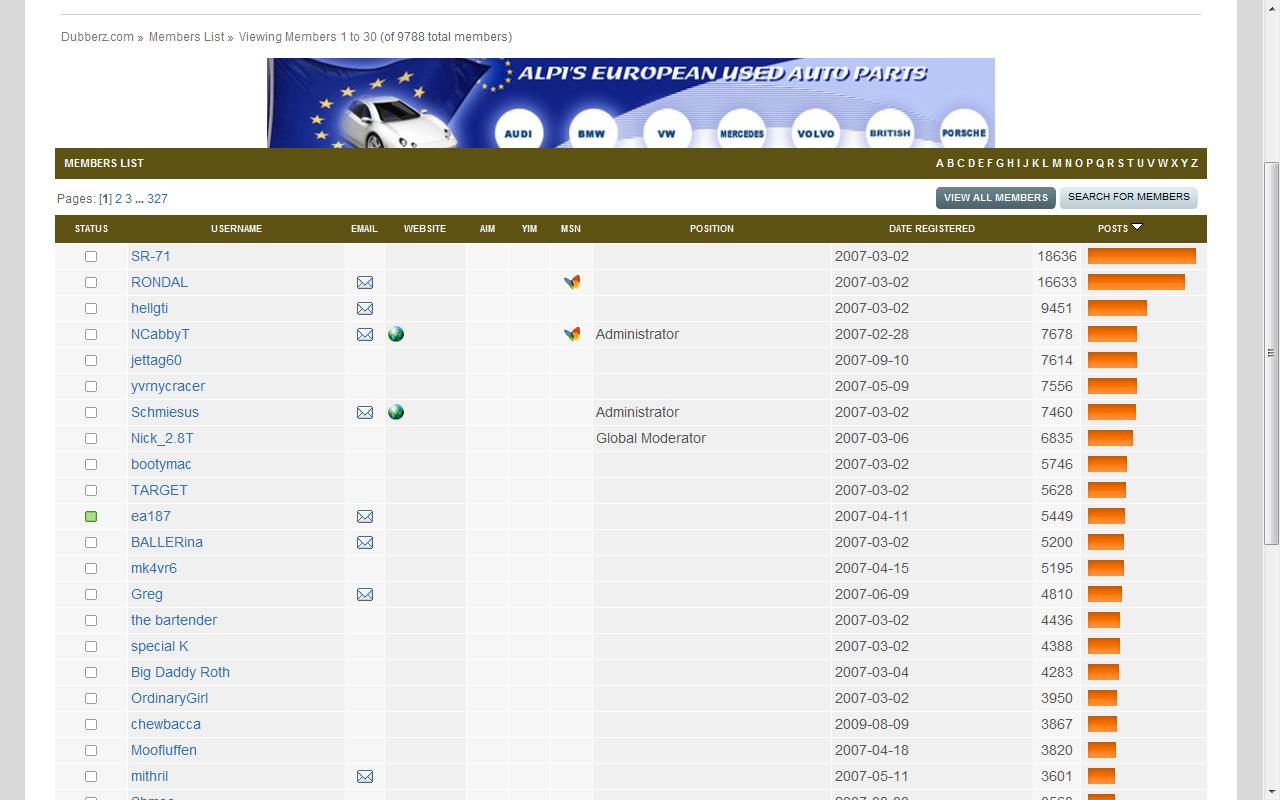Open Dubberz.com breadcrumb link

97,37
